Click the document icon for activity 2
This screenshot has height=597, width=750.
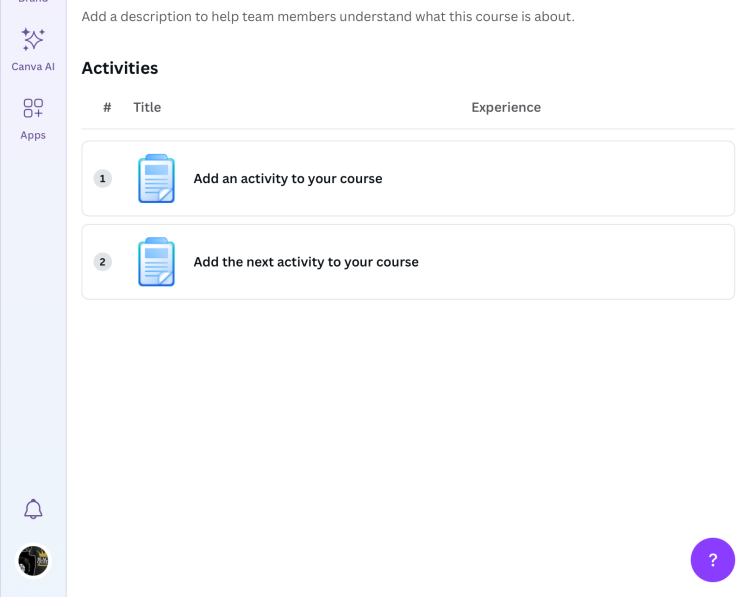156,262
